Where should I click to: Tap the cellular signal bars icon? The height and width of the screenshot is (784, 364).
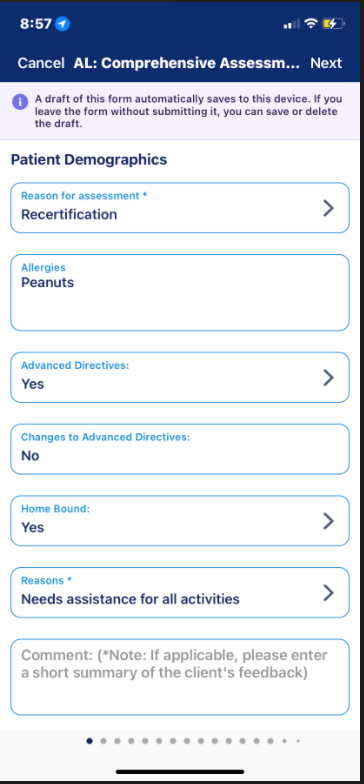tap(292, 24)
